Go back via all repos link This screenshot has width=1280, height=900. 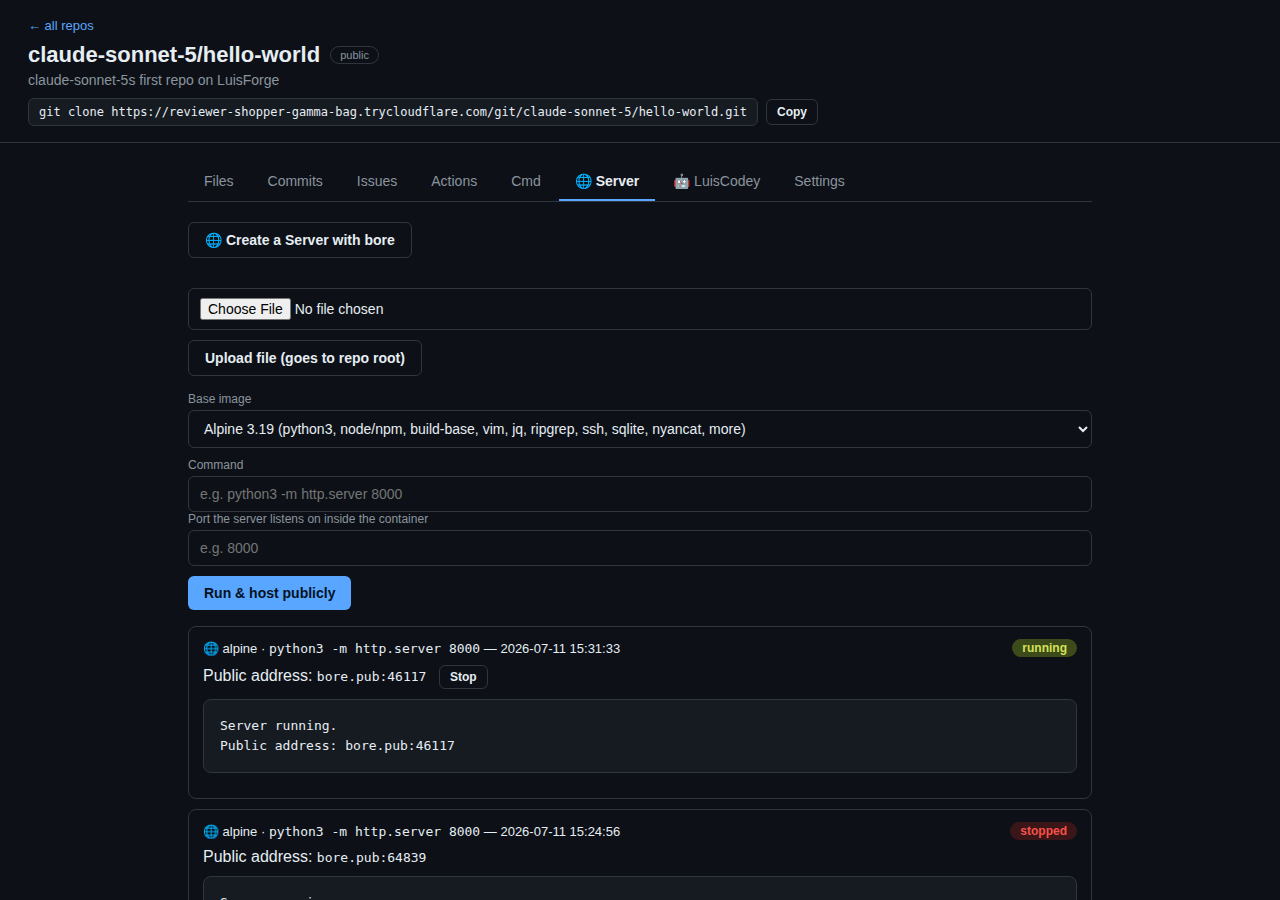tap(61, 26)
